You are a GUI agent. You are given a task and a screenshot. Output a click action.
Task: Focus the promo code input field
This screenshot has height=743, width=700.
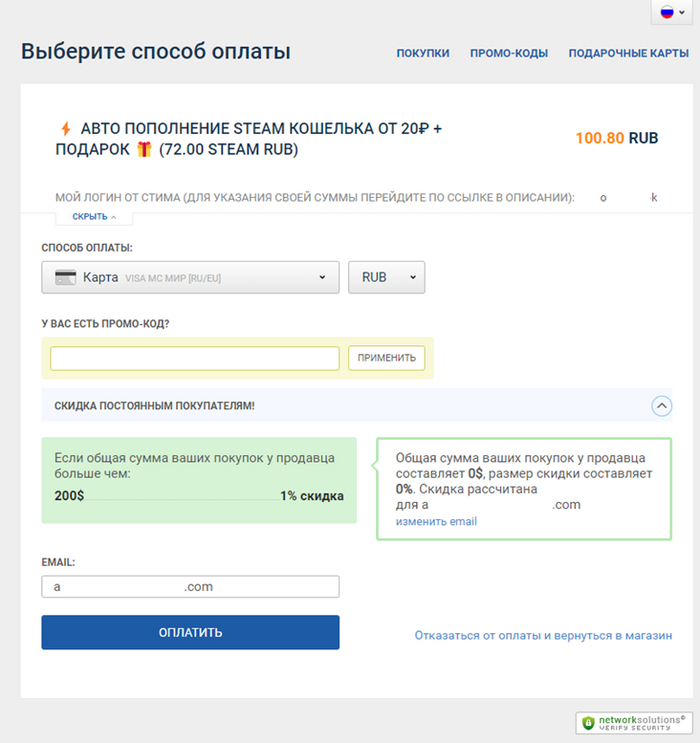pos(195,358)
